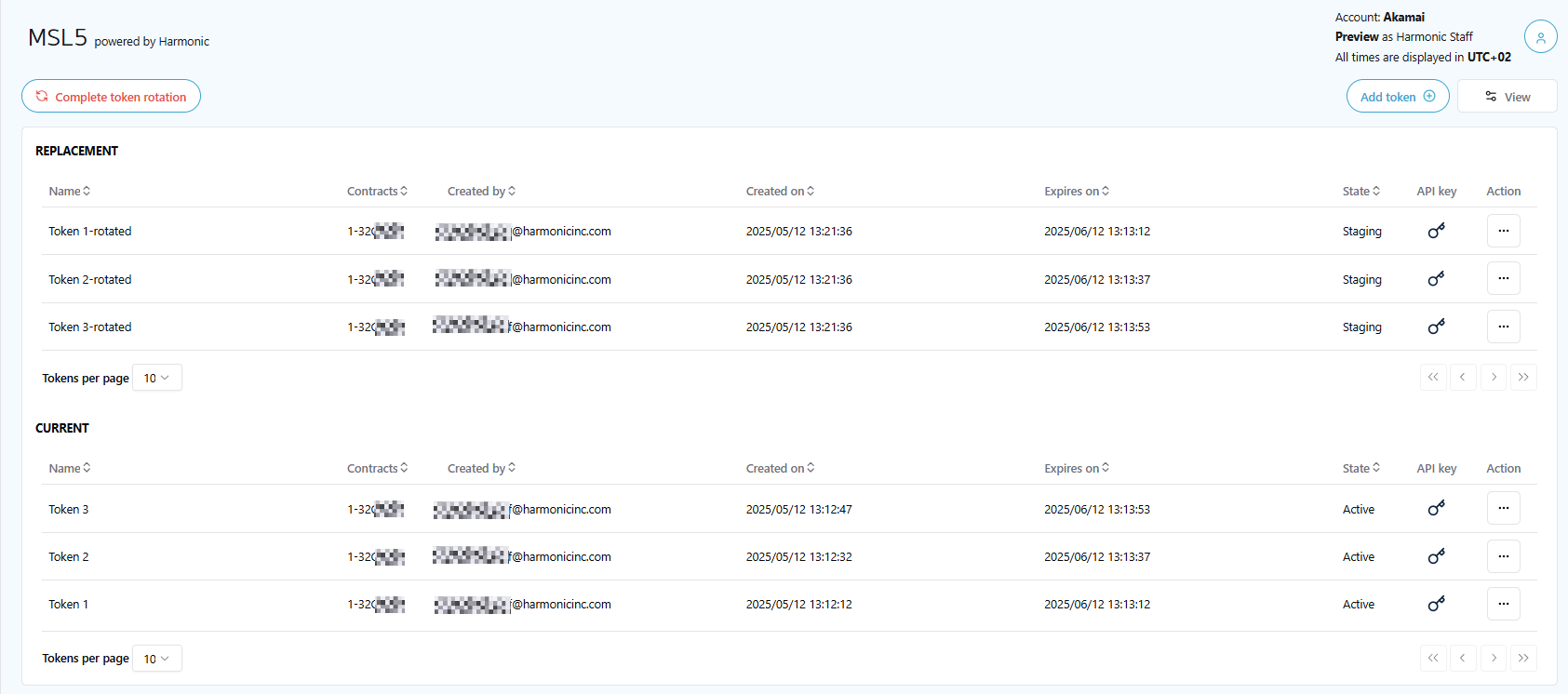Open the View options menu

point(1507,97)
